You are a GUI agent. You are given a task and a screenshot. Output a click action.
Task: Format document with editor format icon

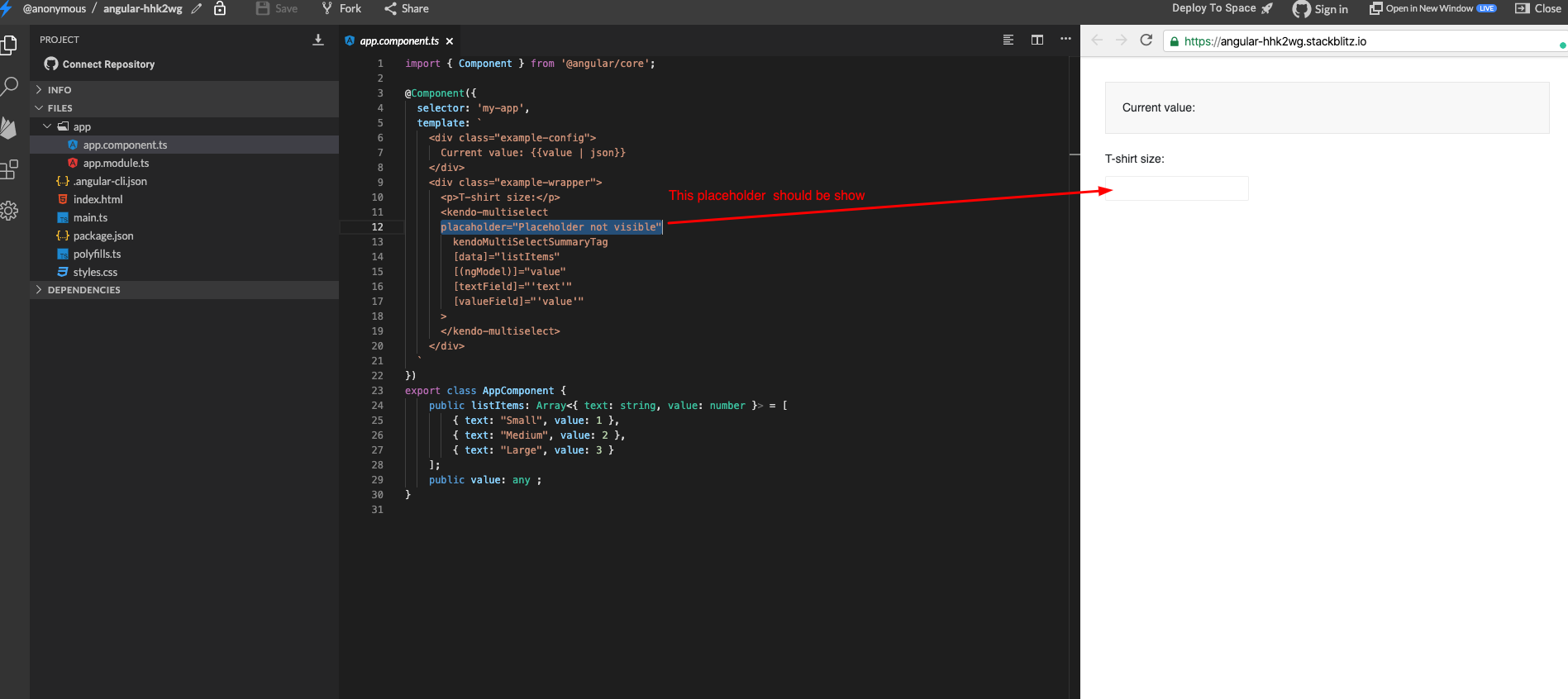1008,40
